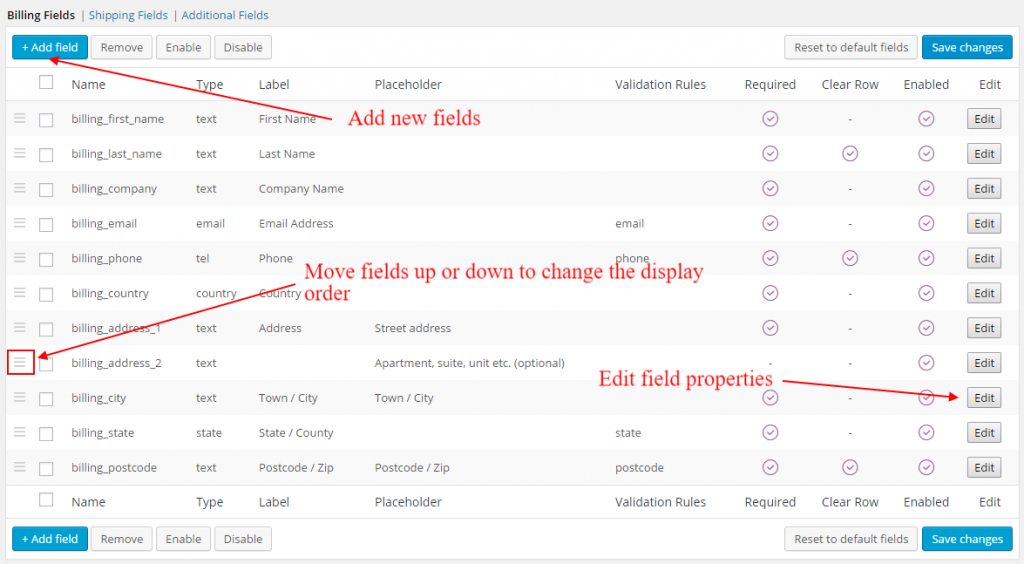Click Enabled checkmark icon for billing_first_name
1024x564 pixels.
pyautogui.click(x=926, y=119)
